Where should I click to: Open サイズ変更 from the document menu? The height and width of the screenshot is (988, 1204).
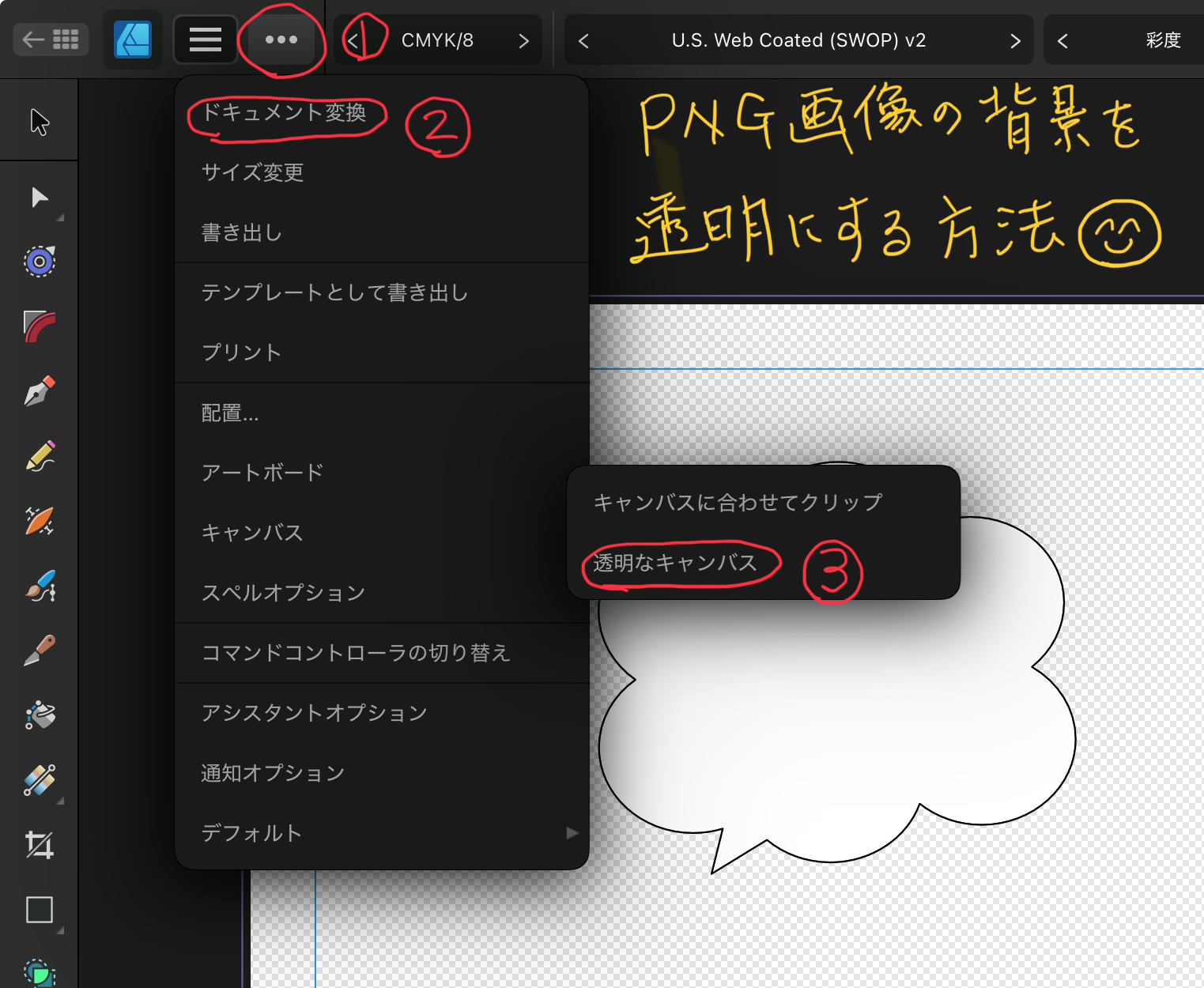pyautogui.click(x=253, y=172)
